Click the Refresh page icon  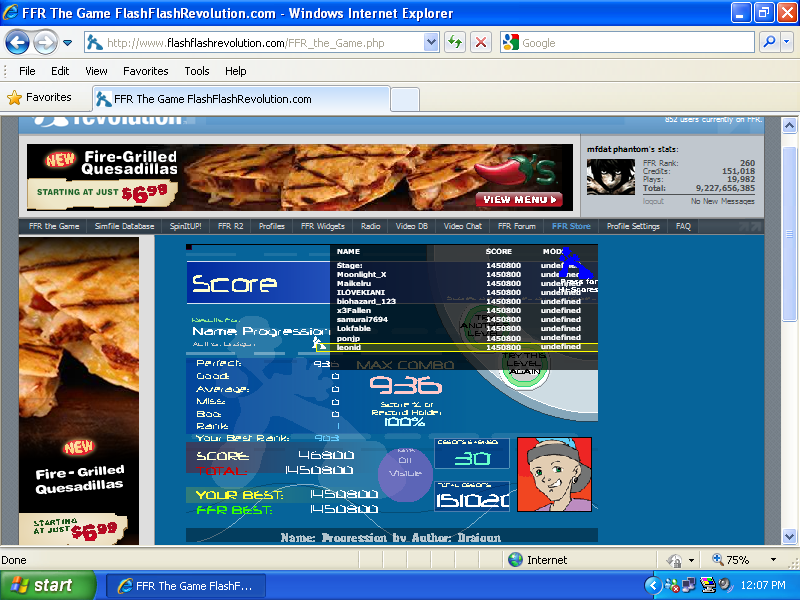(455, 42)
